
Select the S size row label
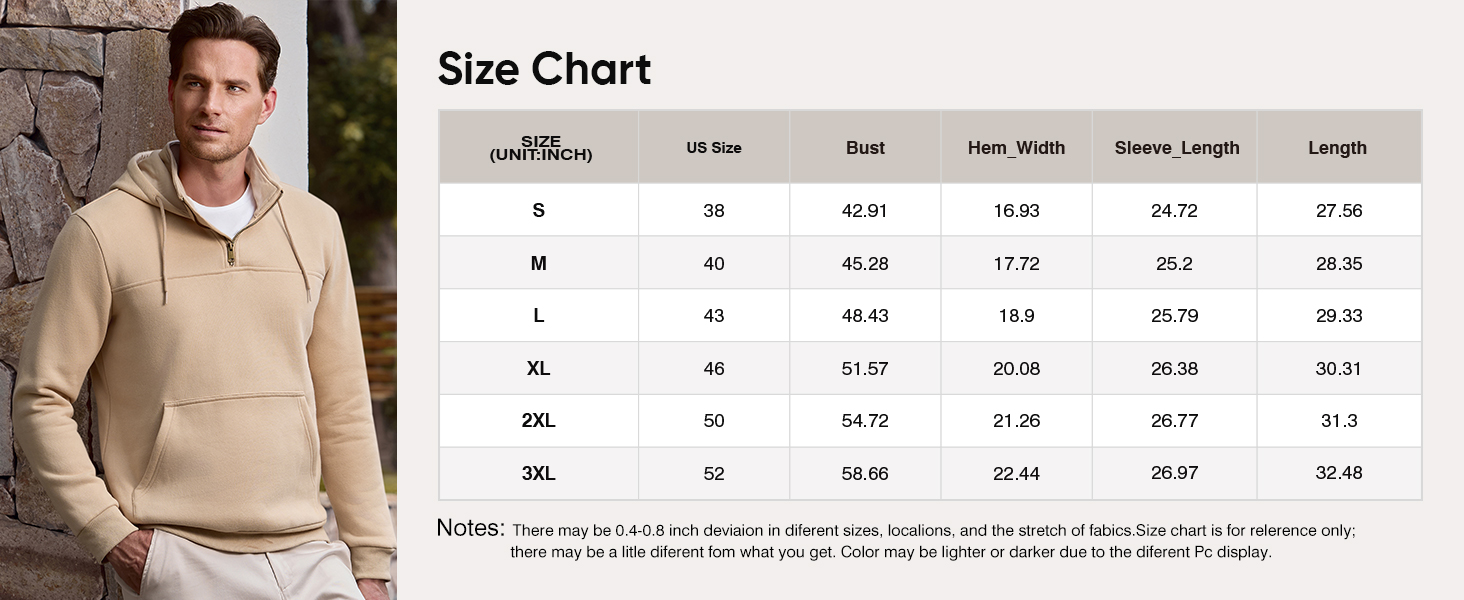click(539, 211)
